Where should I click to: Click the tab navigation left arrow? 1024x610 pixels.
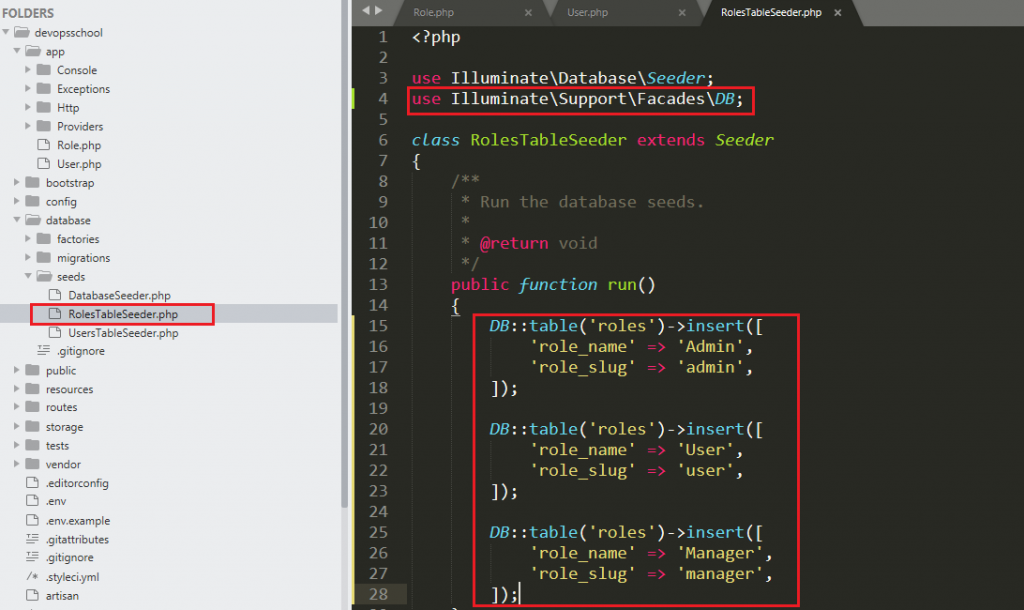pos(365,10)
